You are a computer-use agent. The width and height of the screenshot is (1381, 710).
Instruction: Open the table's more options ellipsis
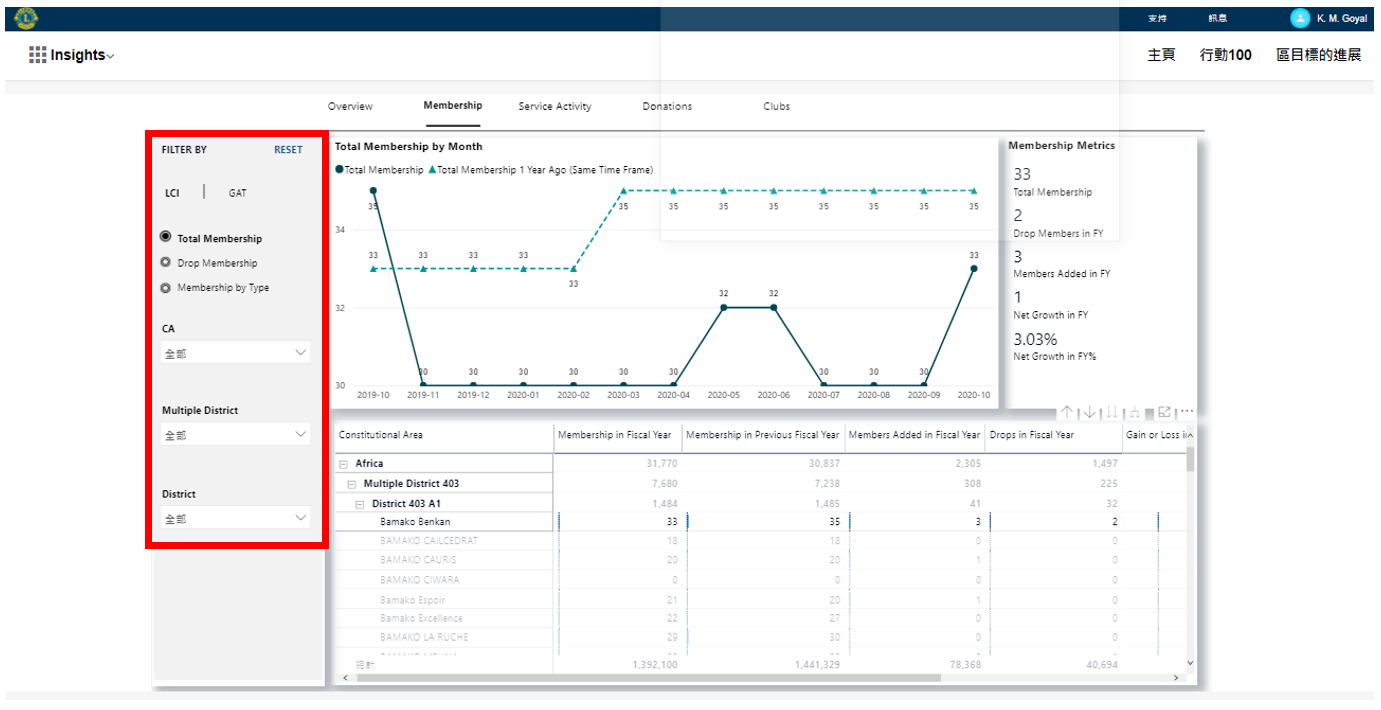pos(1187,412)
